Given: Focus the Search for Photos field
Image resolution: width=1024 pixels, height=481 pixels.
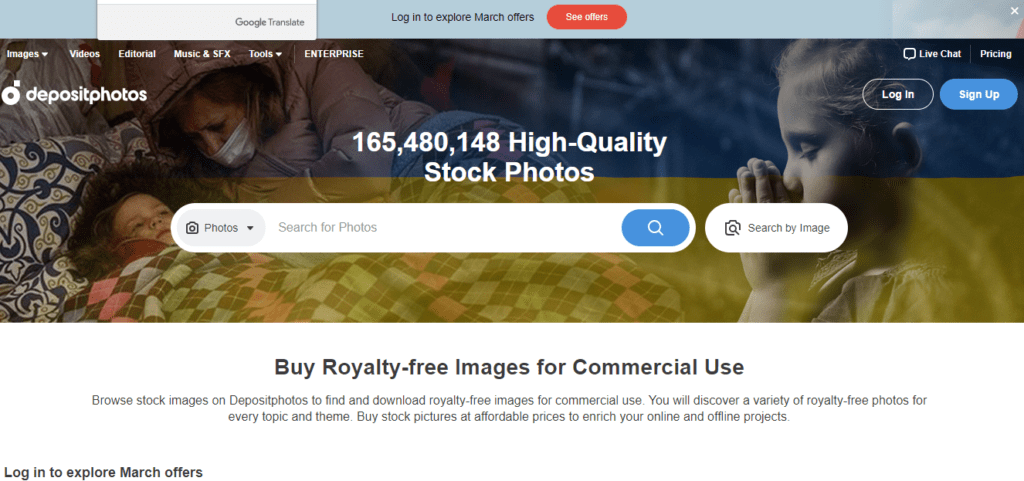Looking at the screenshot, I should coord(444,228).
